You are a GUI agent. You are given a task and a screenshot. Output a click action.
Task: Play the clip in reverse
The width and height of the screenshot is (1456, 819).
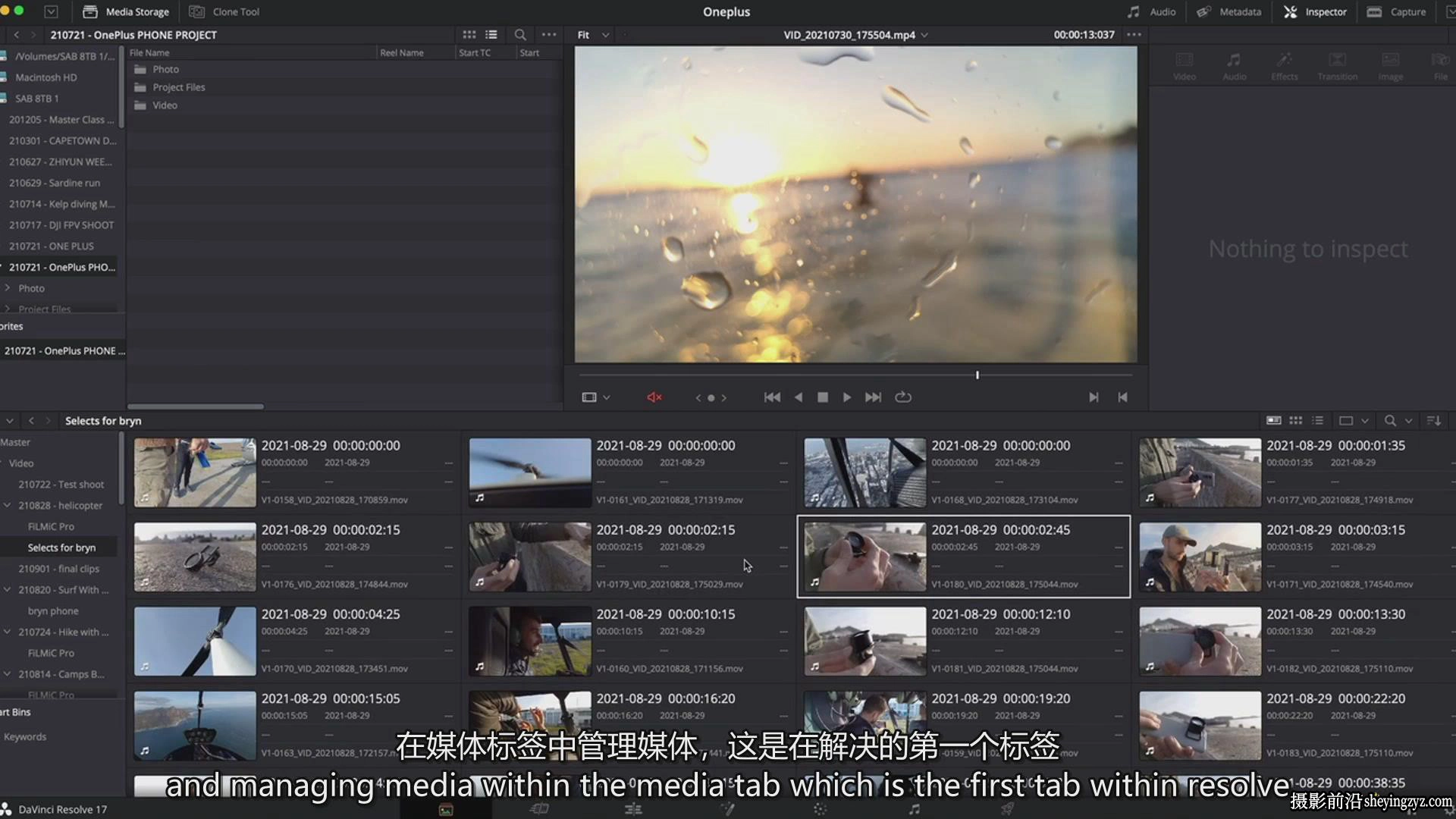point(798,397)
